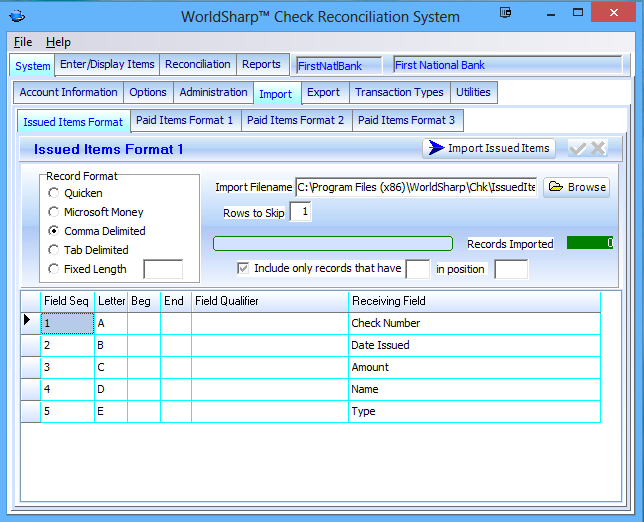Go to the Reconciliation tab
This screenshot has height=522, width=644.
tap(197, 64)
